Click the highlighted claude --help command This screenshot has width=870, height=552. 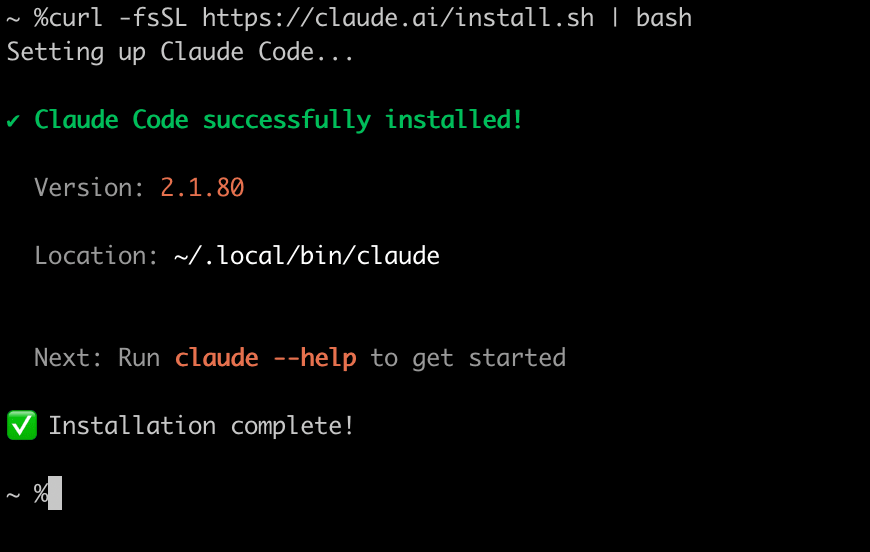coord(265,358)
